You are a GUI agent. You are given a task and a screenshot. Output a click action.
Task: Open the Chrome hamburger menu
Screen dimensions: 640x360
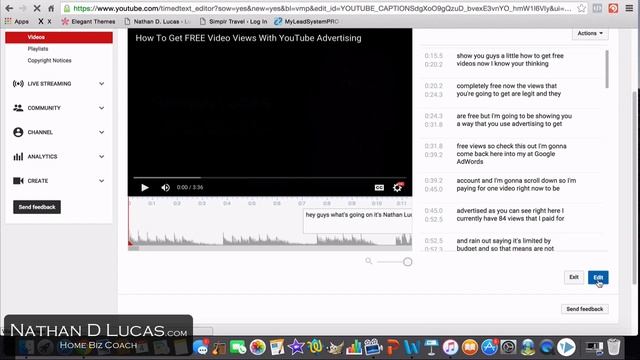pos(629,8)
